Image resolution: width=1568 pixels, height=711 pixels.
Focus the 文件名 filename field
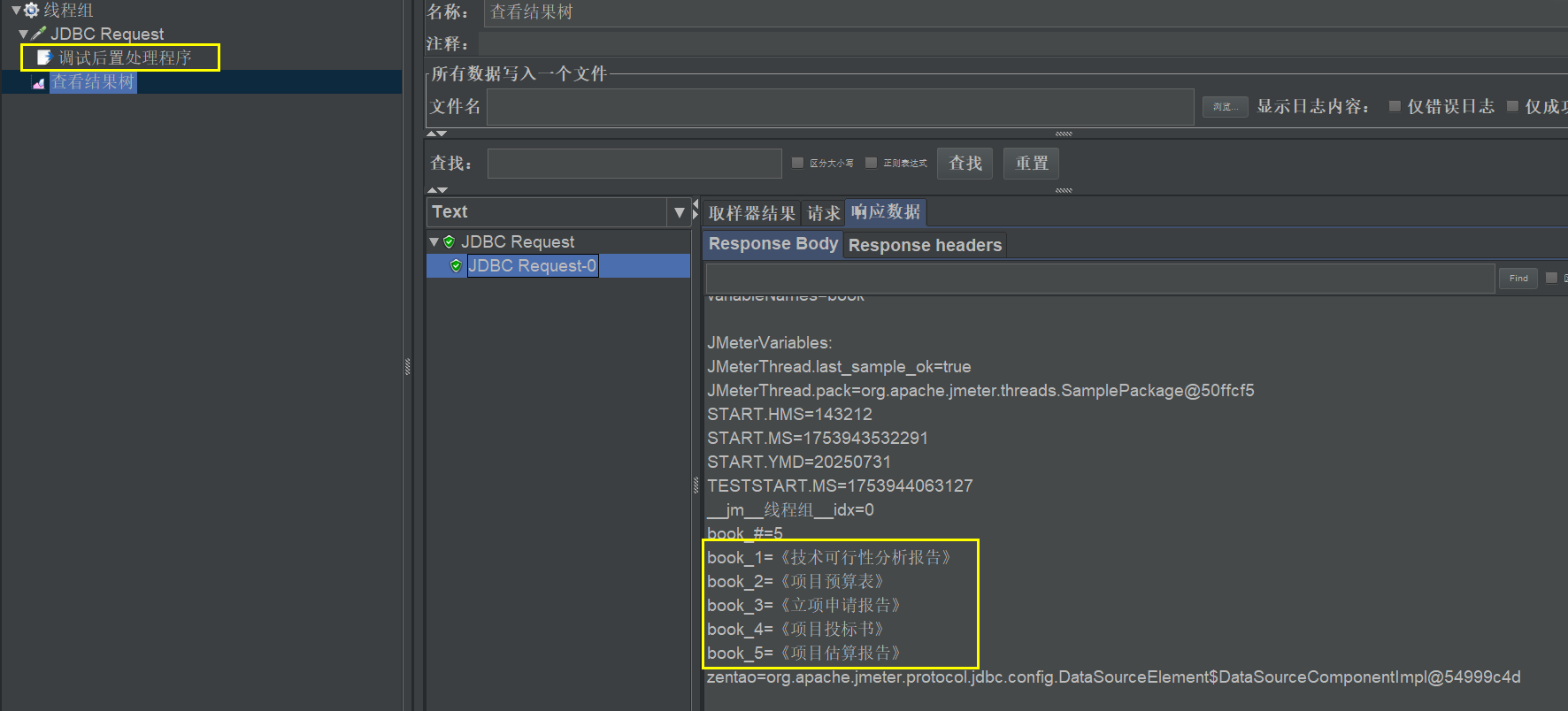841,107
